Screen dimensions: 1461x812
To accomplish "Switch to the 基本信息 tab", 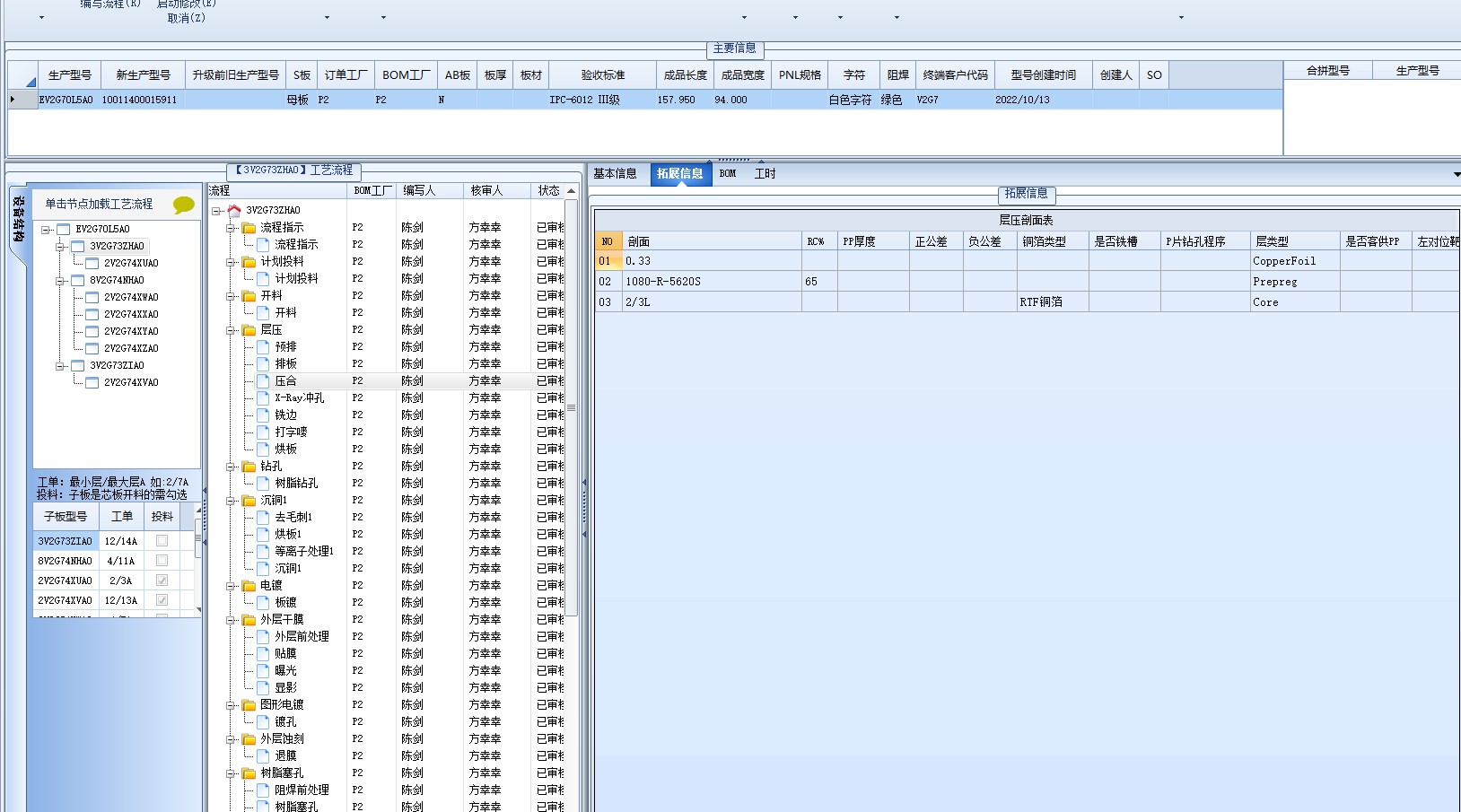I will coord(615,174).
